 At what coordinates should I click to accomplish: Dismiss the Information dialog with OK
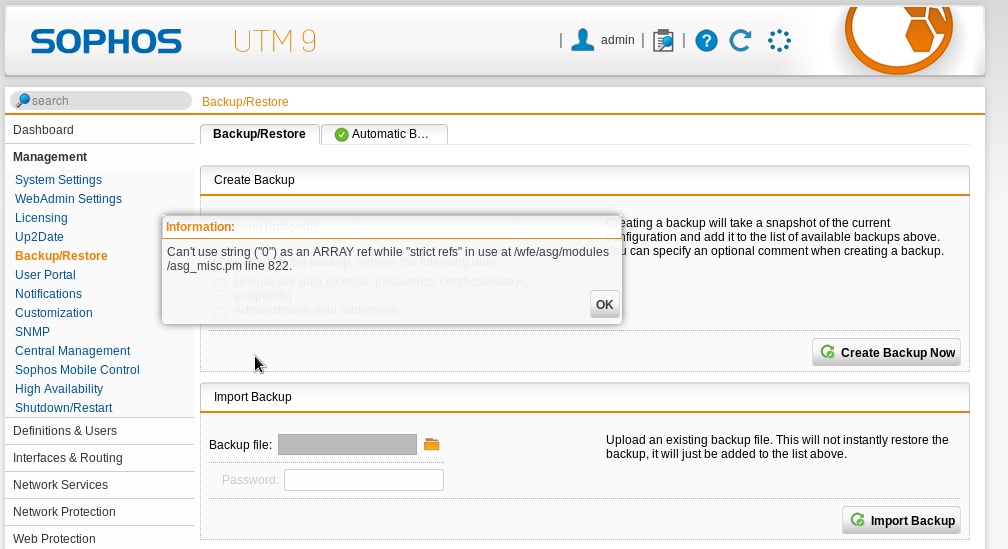pos(604,305)
